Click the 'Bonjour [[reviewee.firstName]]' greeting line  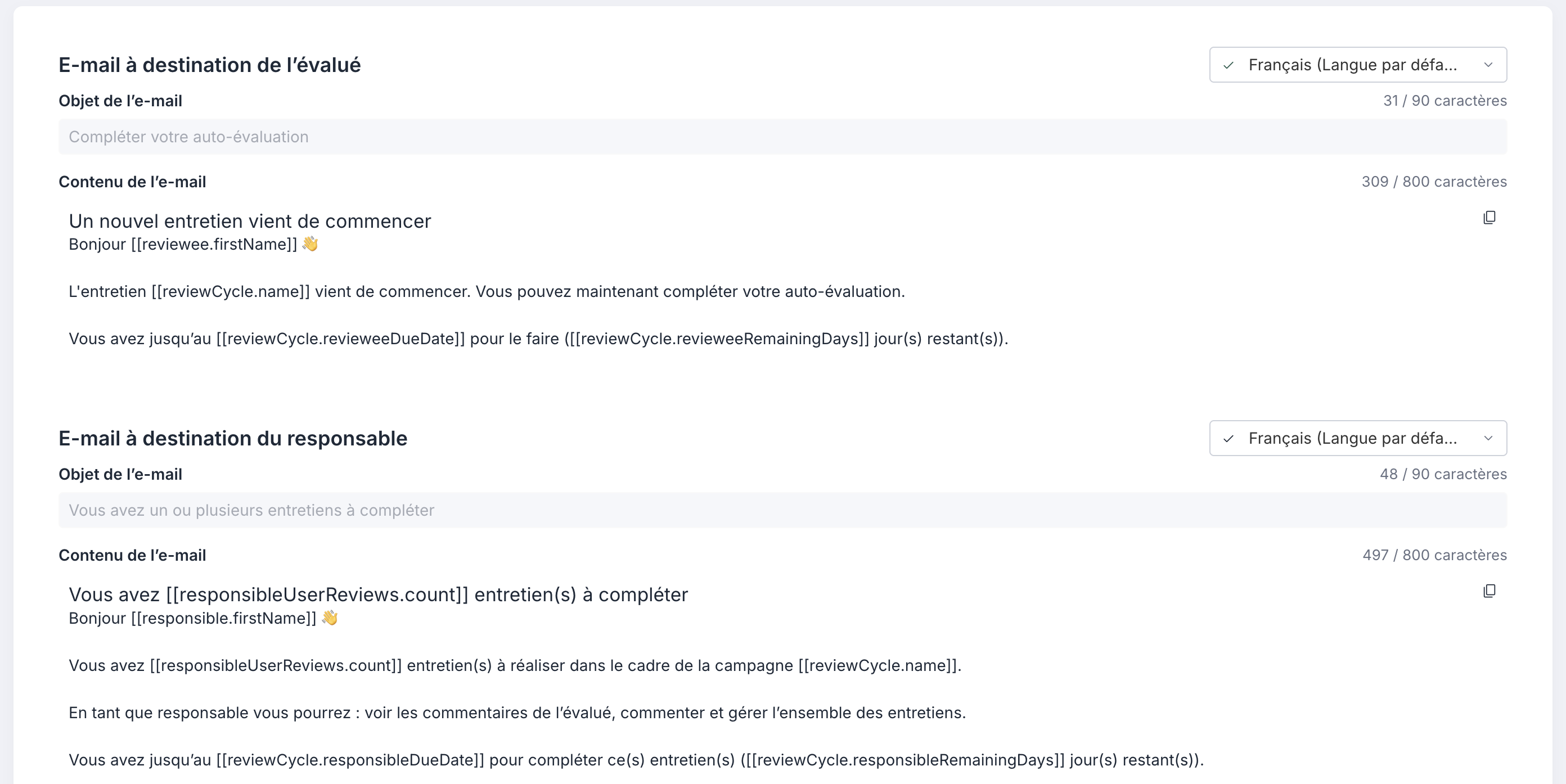click(x=193, y=244)
